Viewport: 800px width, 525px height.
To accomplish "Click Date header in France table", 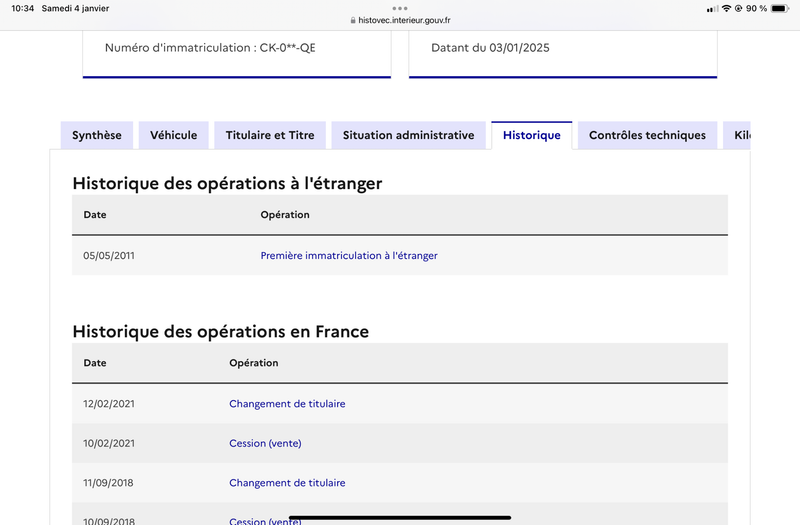I will [x=95, y=363].
